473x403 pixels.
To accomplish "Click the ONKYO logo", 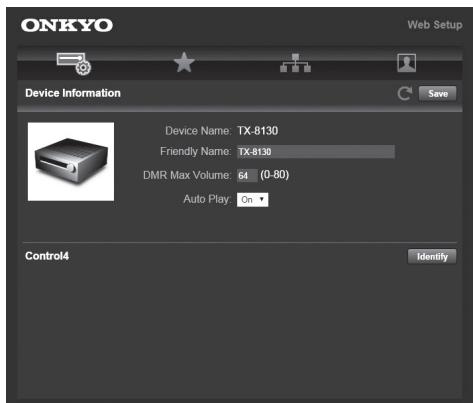I will [x=67, y=25].
